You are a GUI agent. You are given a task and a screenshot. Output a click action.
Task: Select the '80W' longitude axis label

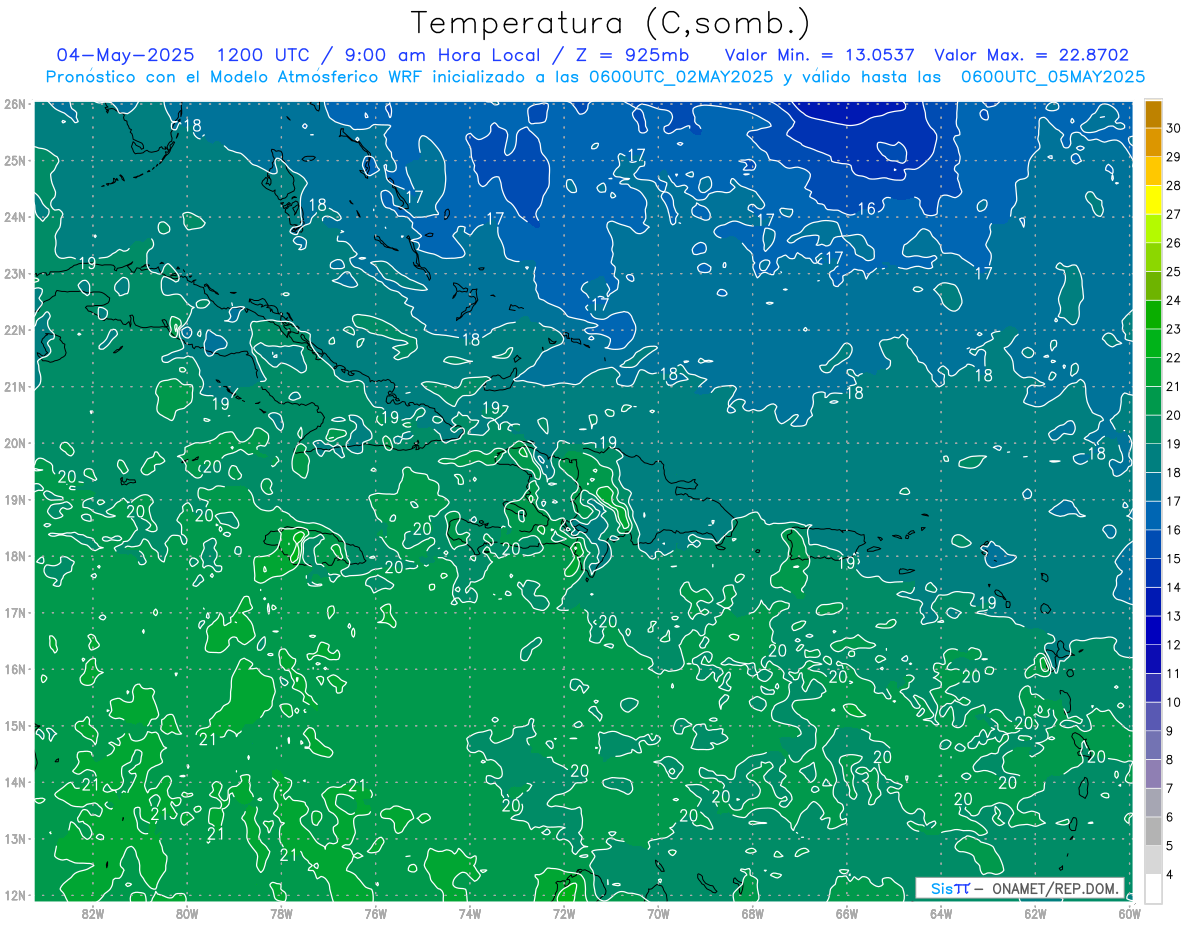pyautogui.click(x=187, y=913)
